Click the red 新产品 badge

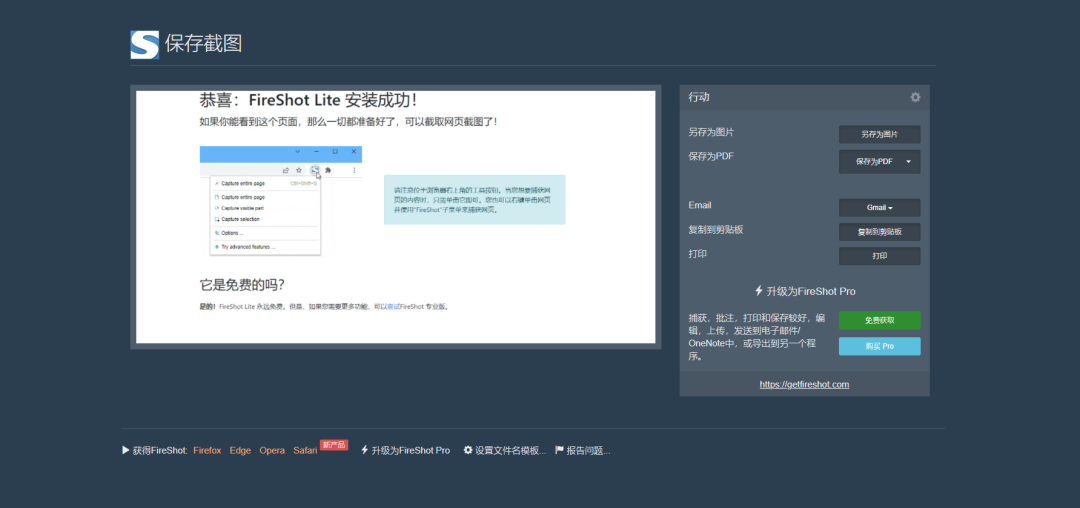334,445
